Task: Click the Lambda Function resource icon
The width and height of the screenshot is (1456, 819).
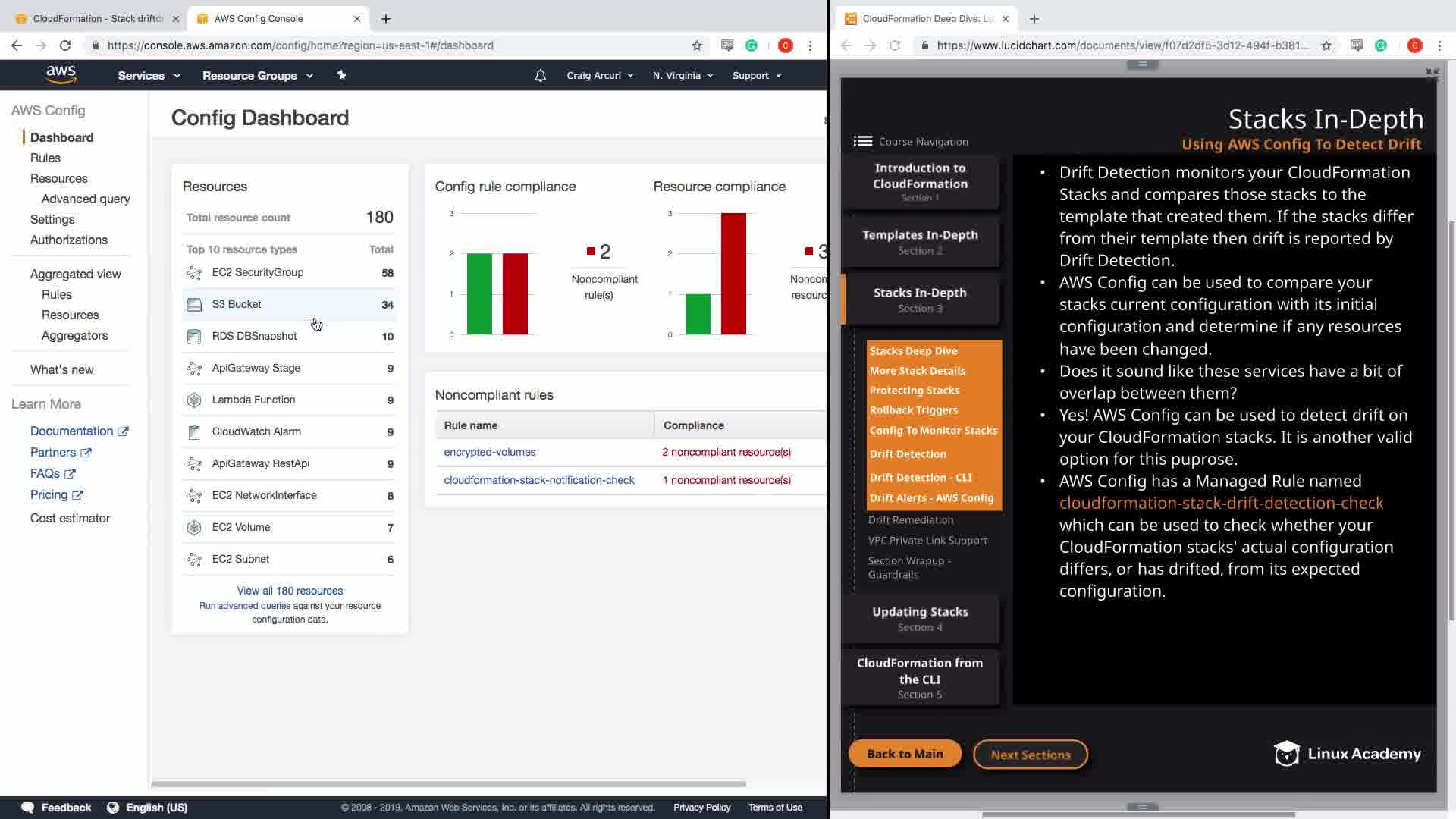Action: (x=194, y=400)
